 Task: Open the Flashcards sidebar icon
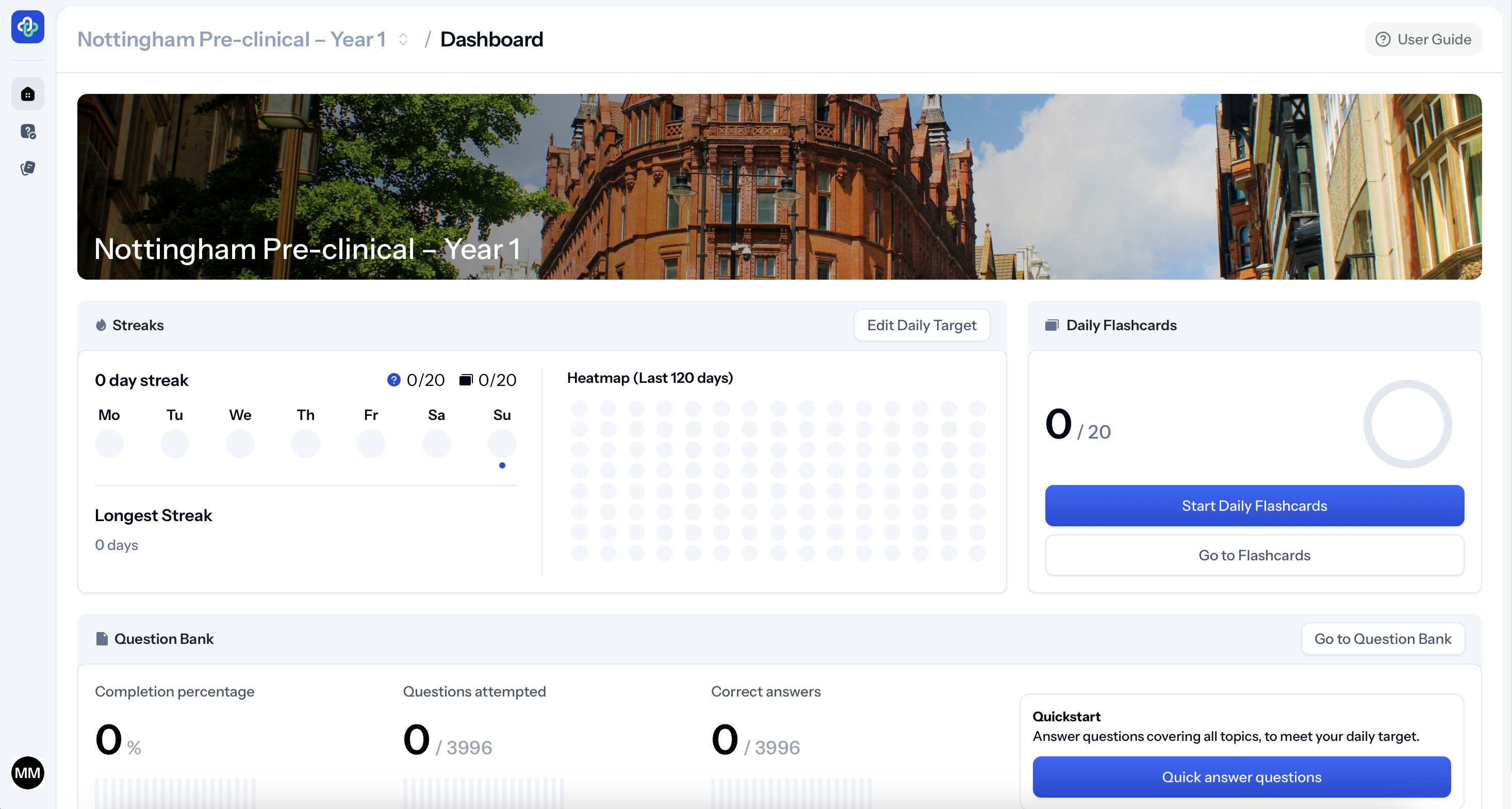point(27,169)
